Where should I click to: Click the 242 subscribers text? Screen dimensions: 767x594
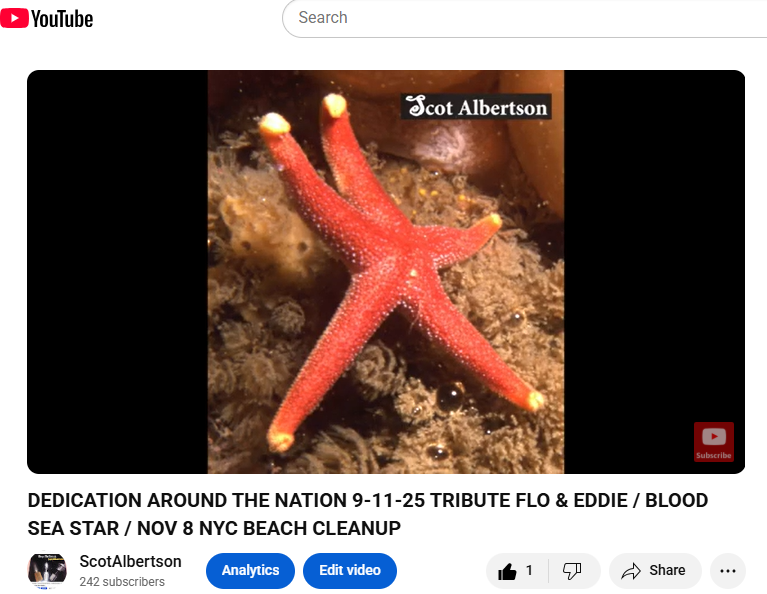point(122,582)
